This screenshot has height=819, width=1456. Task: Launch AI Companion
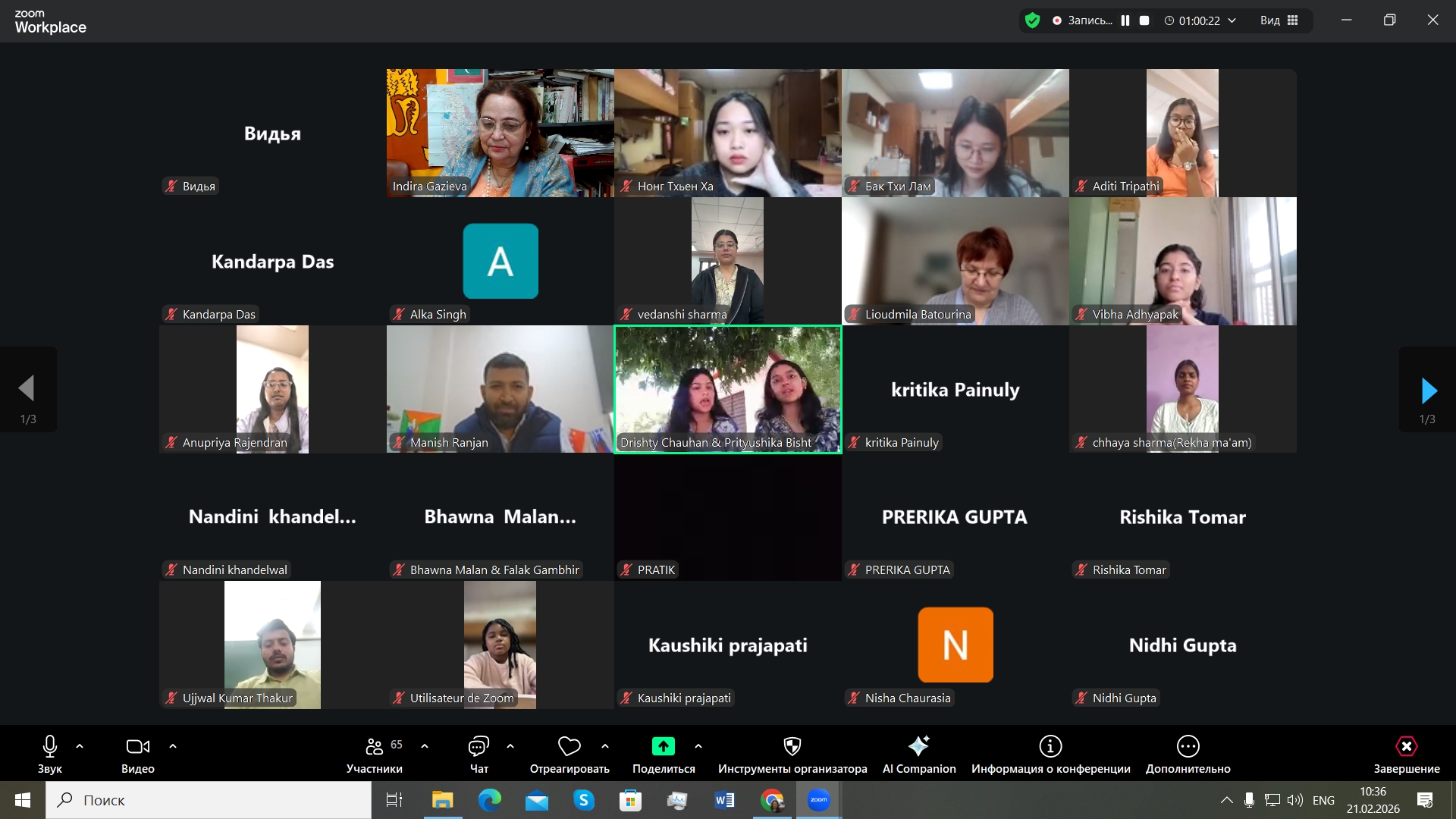pos(918,747)
